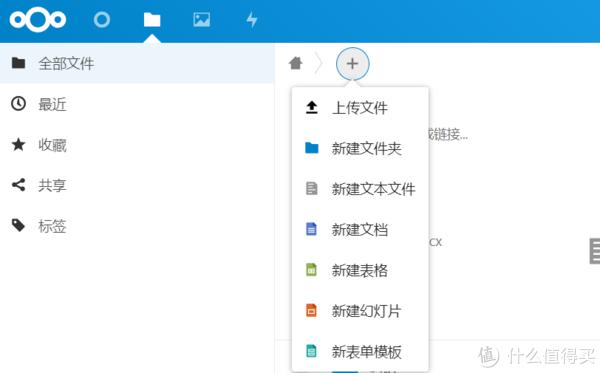Screen dimensions: 600x373
Task: Open 最近 recent files in the sidebar
Action: (x=137, y=104)
